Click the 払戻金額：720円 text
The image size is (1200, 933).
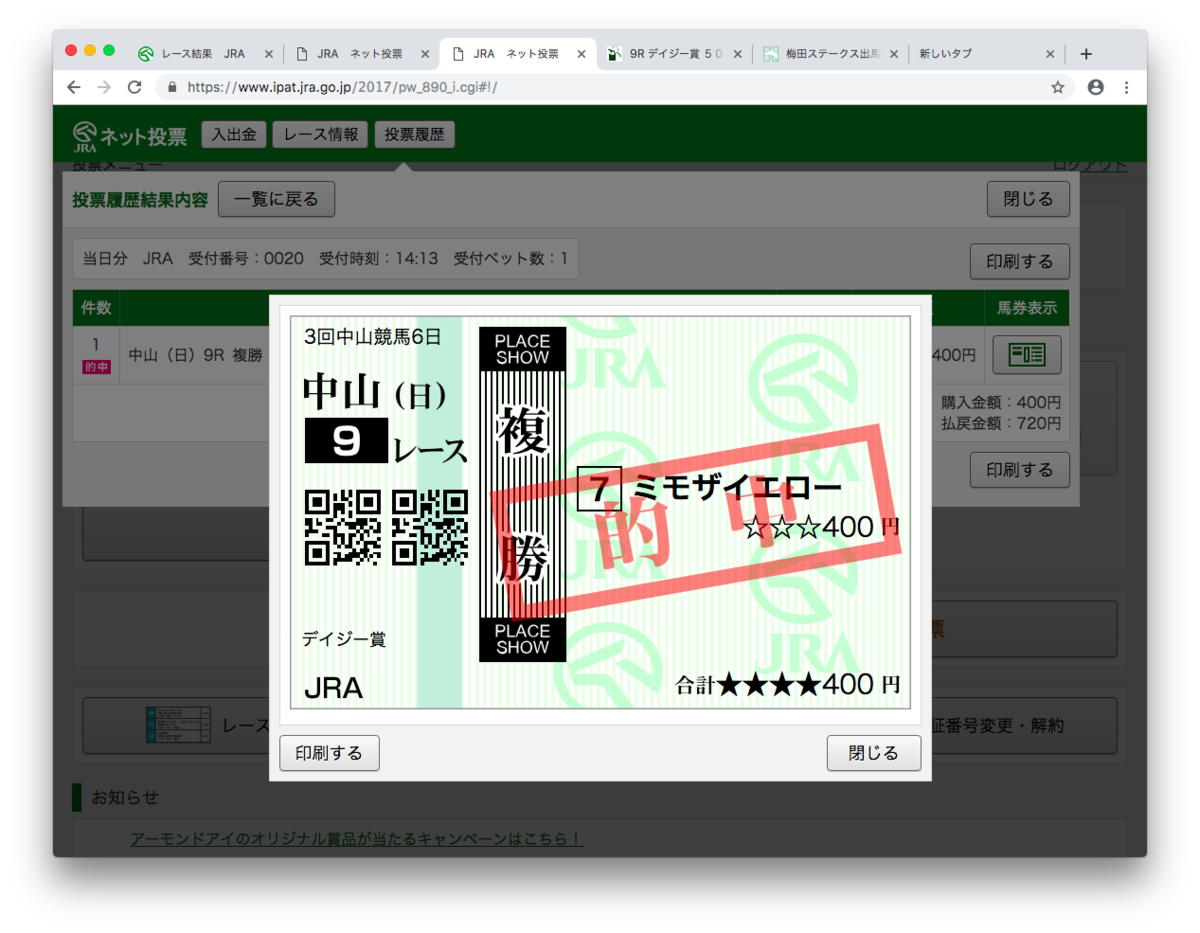click(1001, 423)
